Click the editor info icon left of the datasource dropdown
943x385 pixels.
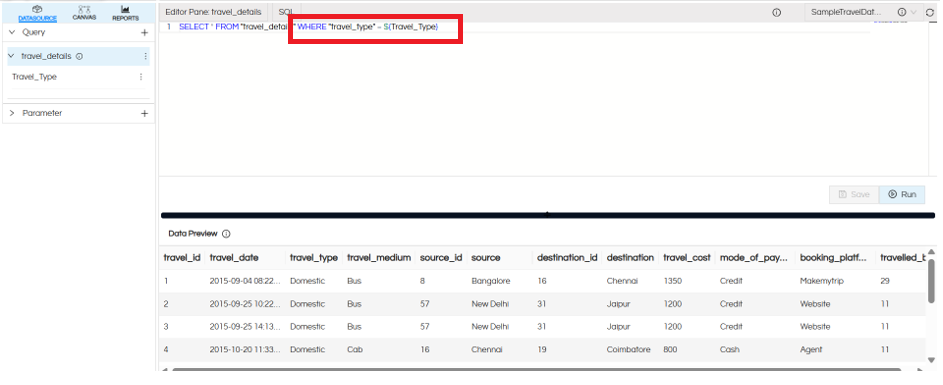[x=776, y=12]
